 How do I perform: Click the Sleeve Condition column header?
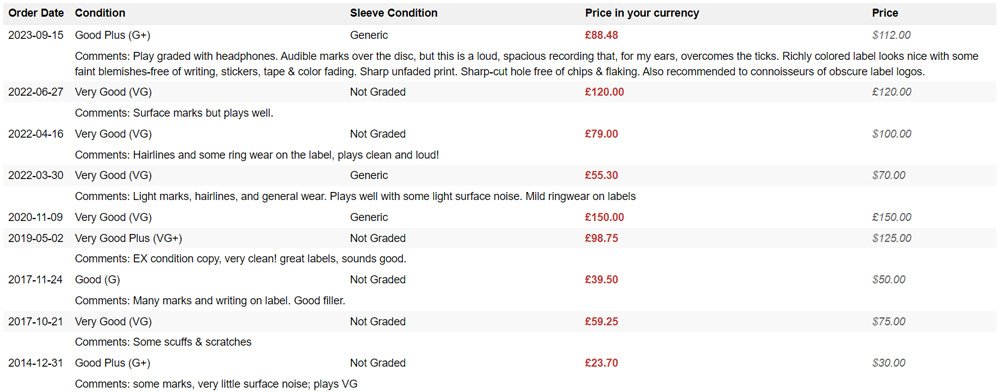tap(393, 13)
